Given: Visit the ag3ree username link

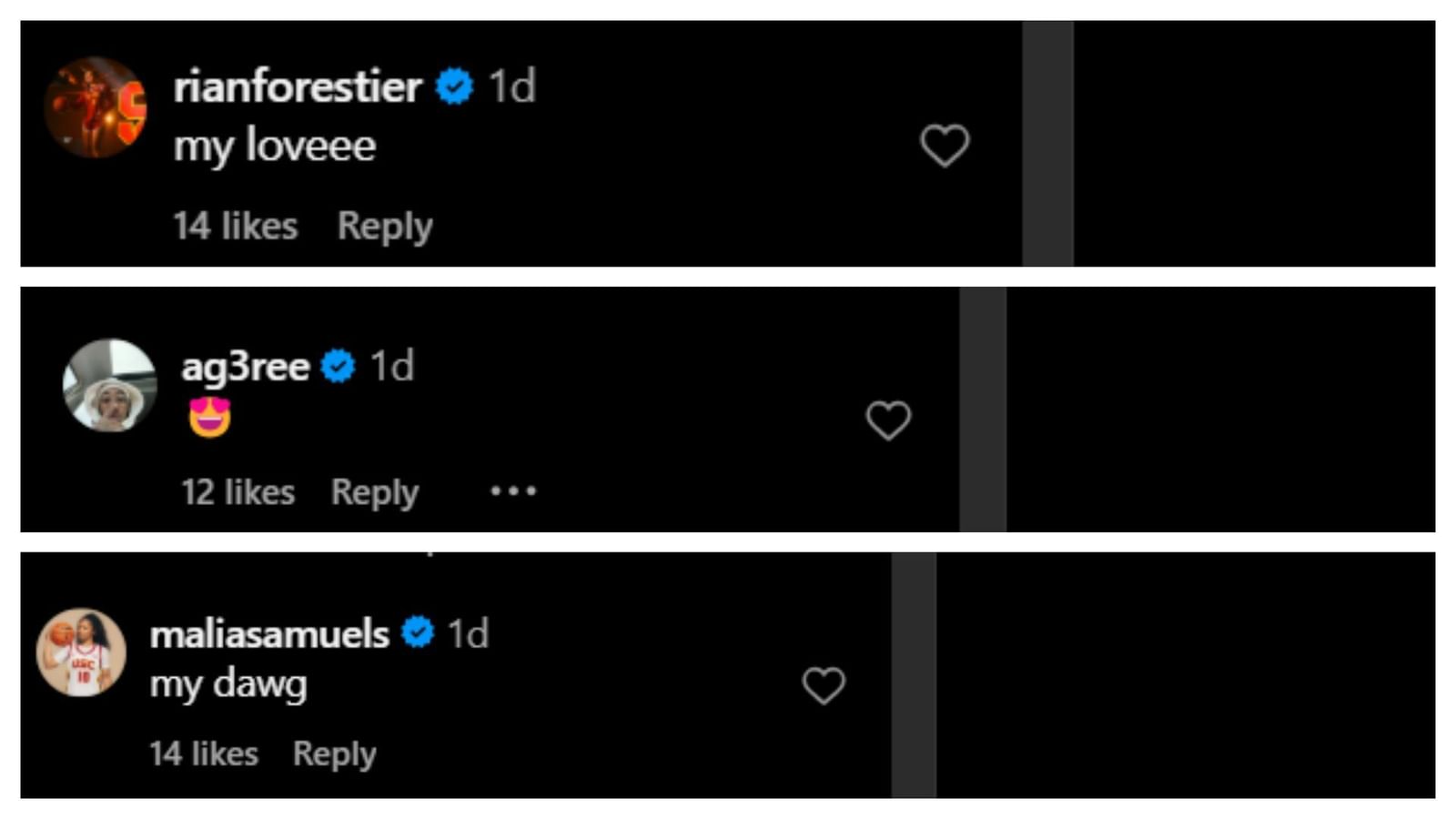Looking at the screenshot, I should pos(246,367).
